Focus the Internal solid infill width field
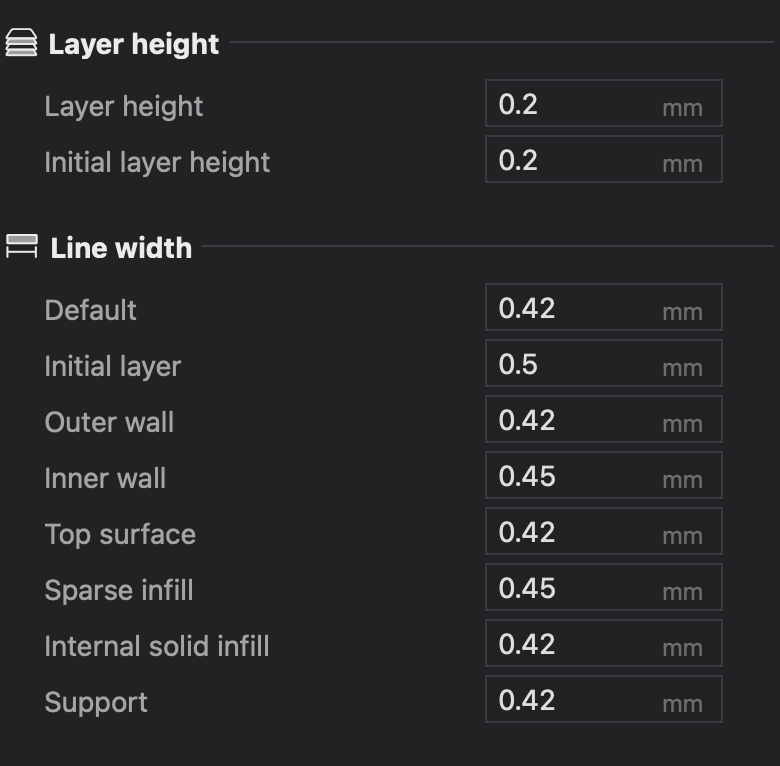This screenshot has width=780, height=766. (x=603, y=643)
